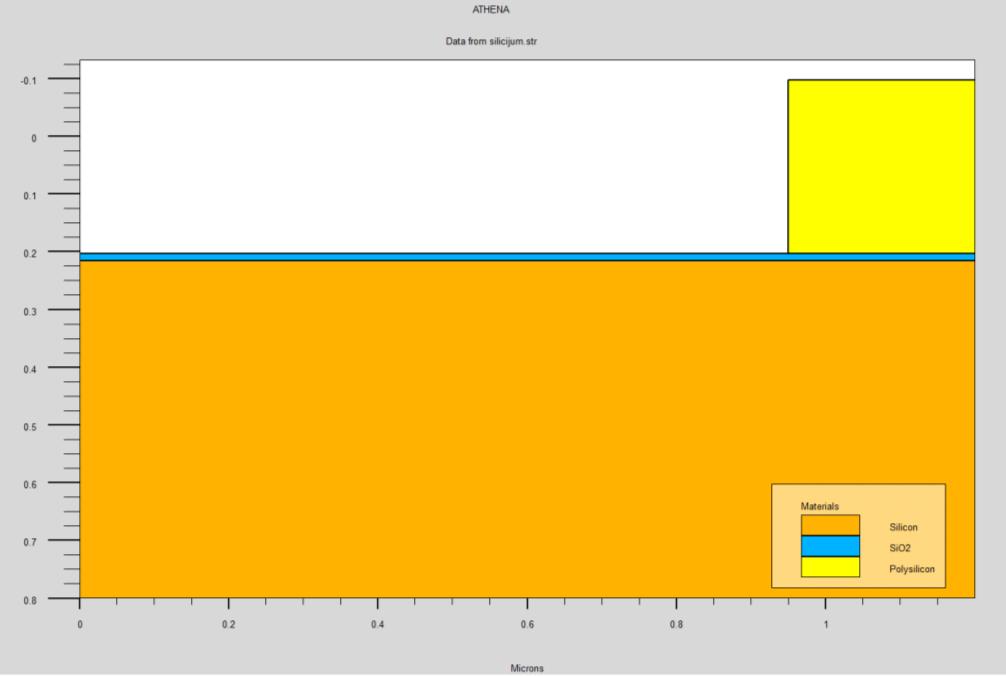Select the blue SiO2 legend swatch

(x=830, y=546)
